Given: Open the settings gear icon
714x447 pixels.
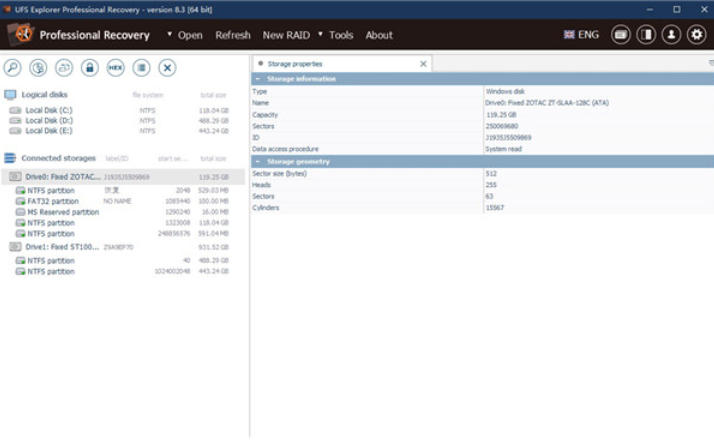Looking at the screenshot, I should [x=697, y=35].
